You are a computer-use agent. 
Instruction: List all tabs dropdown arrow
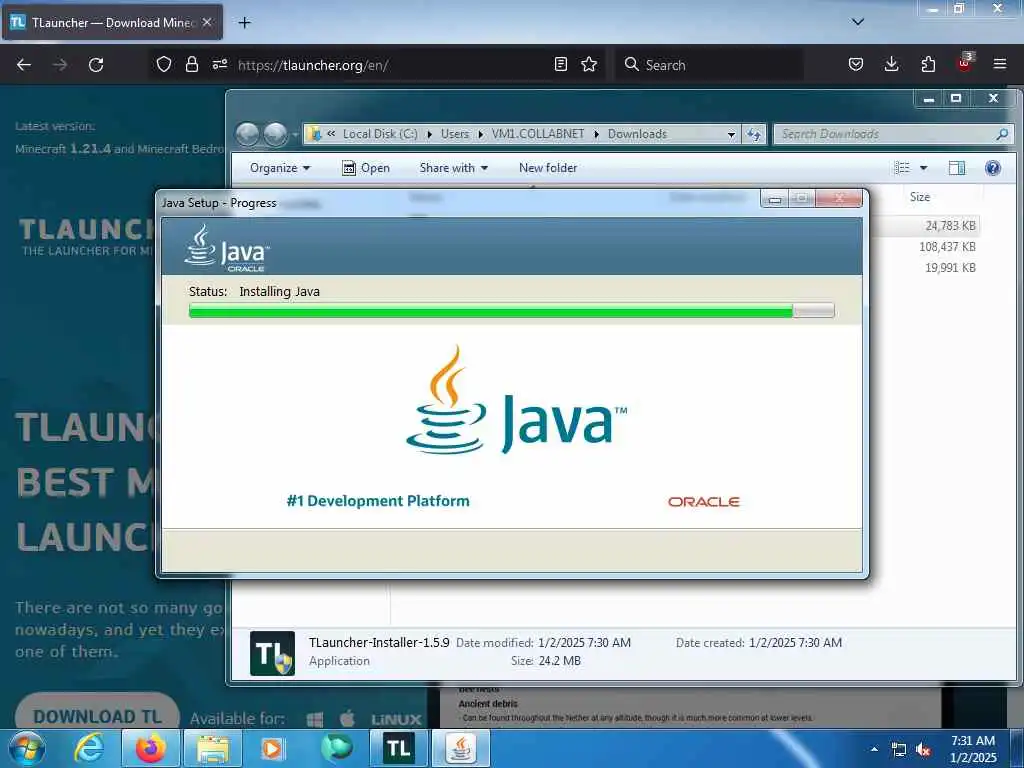[858, 22]
